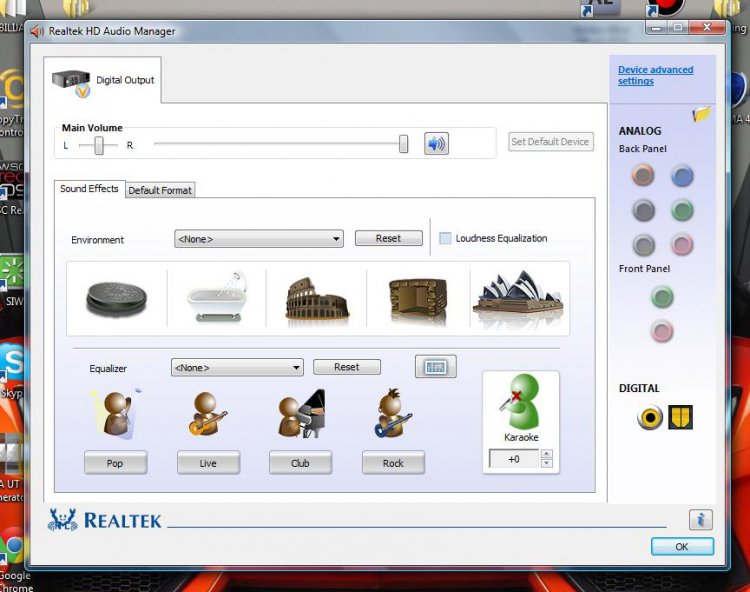Open Google Chrome desktop shortcut
The height and width of the screenshot is (592, 750).
[13, 558]
